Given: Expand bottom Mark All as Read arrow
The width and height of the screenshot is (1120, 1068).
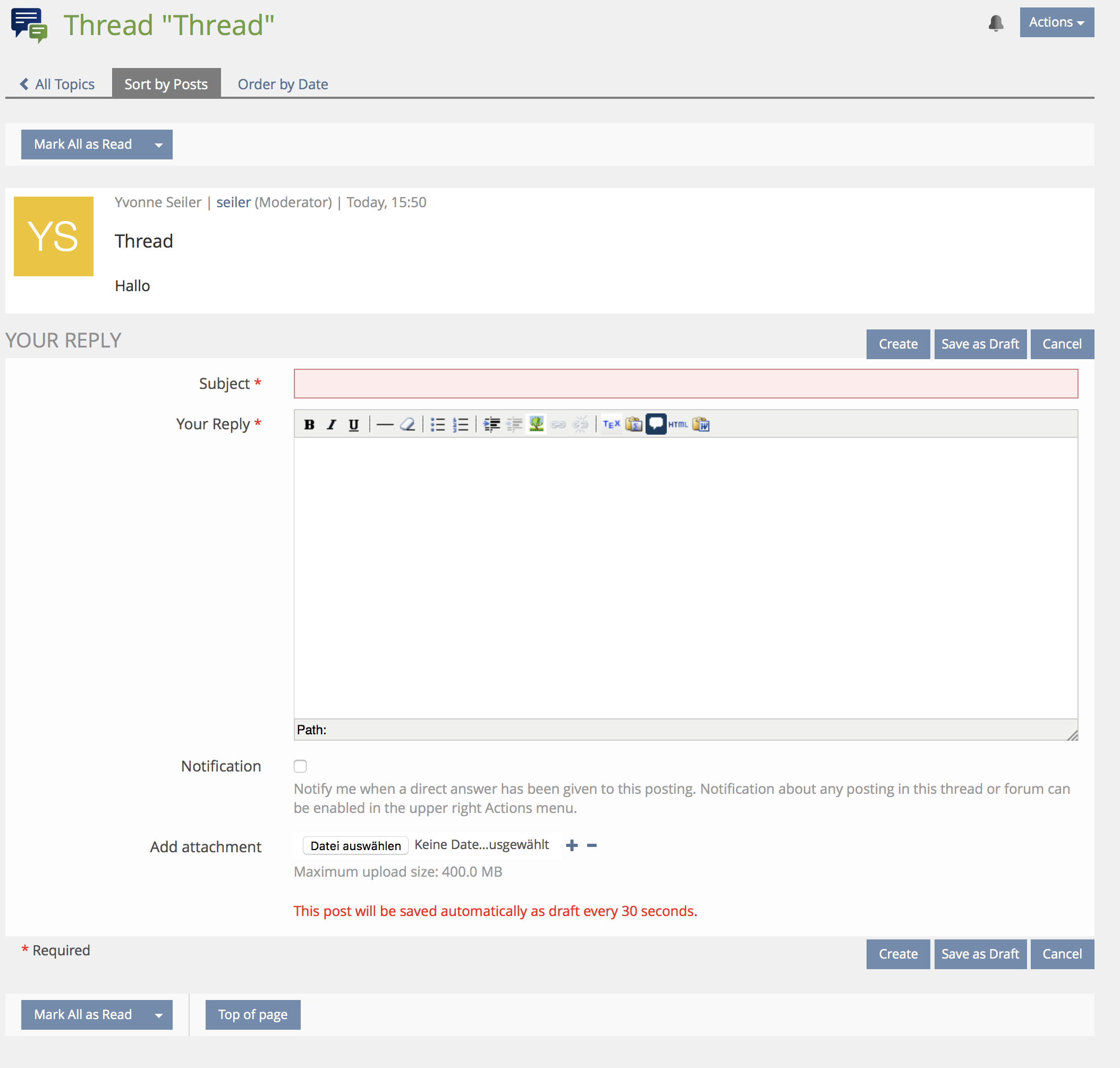Looking at the screenshot, I should pos(159,1015).
